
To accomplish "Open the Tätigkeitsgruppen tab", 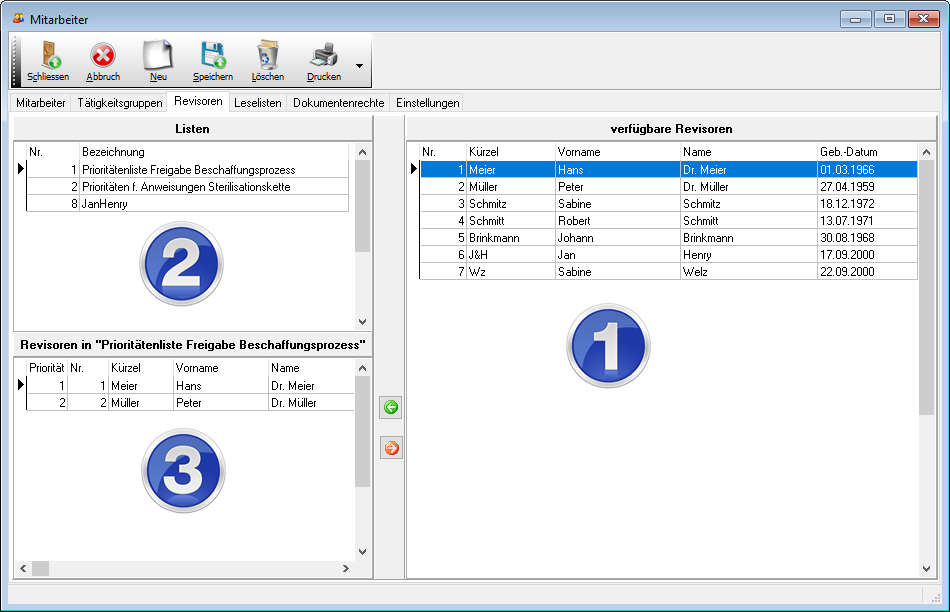I will pos(119,103).
